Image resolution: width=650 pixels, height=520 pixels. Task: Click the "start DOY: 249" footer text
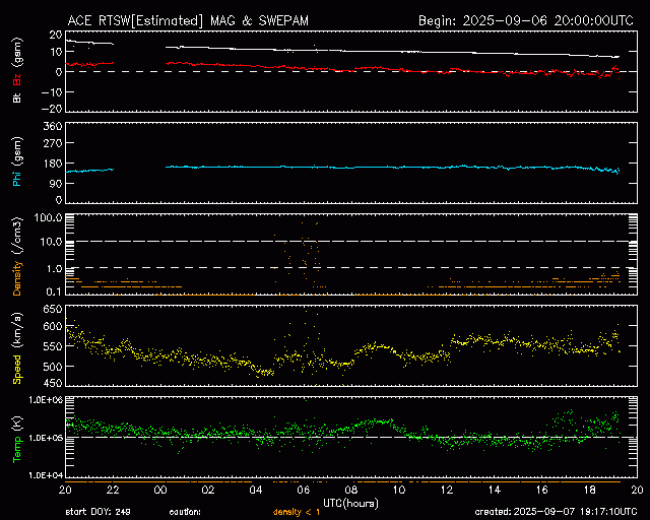(x=98, y=512)
